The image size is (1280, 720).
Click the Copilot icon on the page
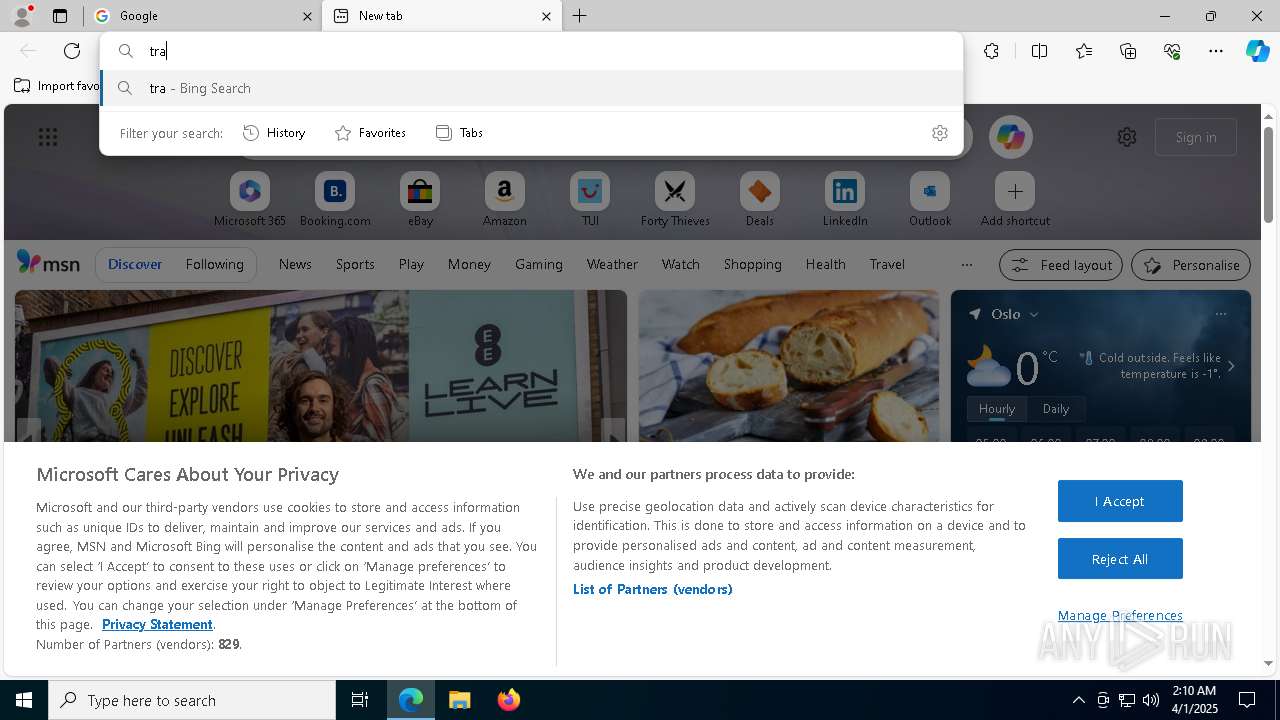click(x=1011, y=137)
